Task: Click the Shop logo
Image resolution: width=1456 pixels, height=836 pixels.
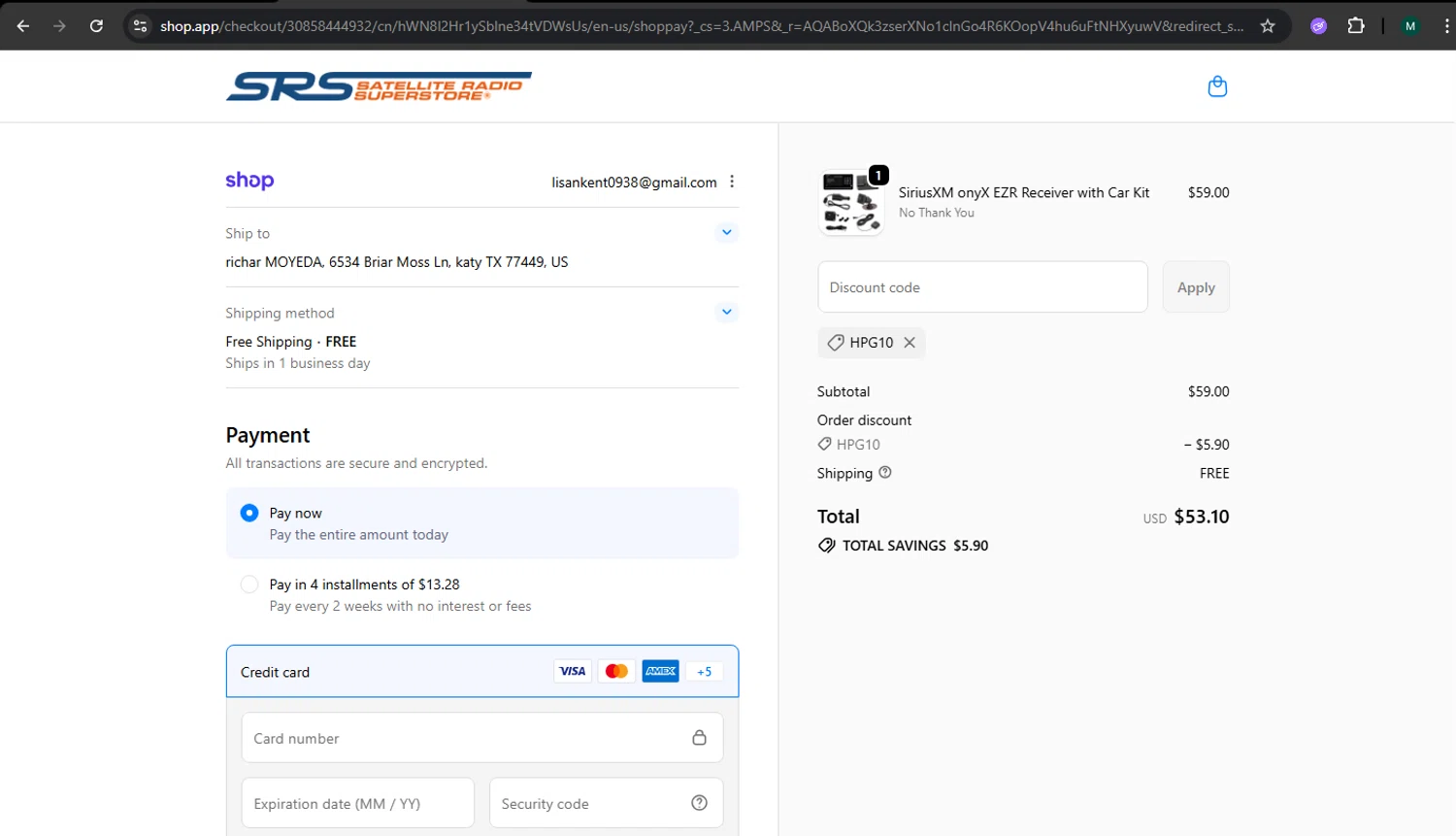Action: pyautogui.click(x=249, y=181)
